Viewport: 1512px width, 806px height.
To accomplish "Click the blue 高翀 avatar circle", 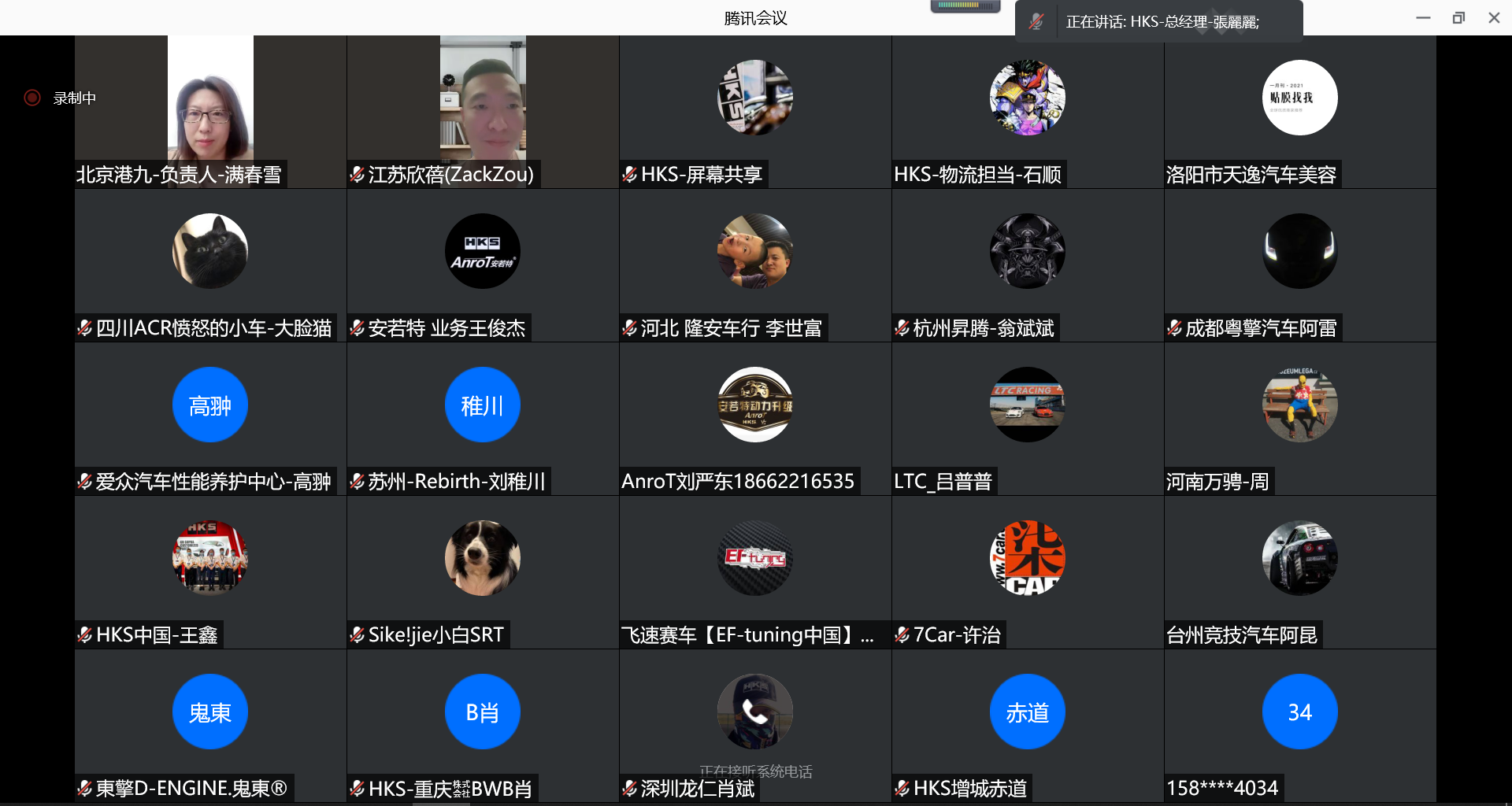I will tap(210, 405).
